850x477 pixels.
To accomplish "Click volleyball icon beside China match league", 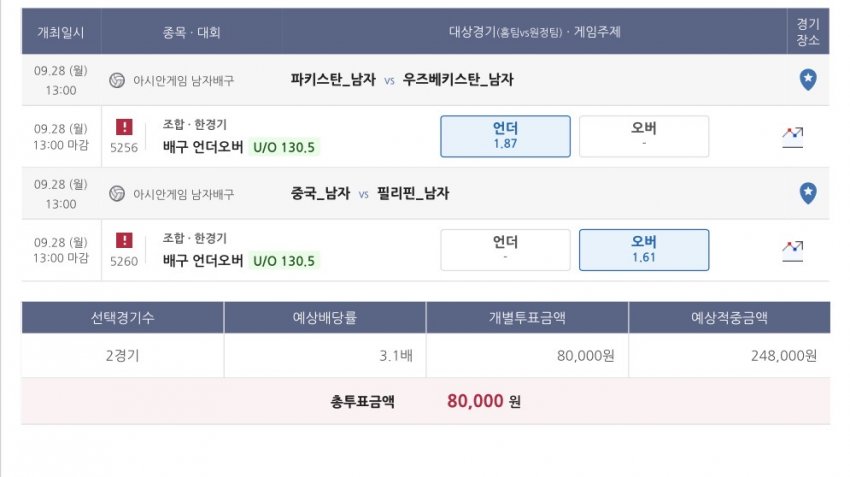I will point(117,194).
